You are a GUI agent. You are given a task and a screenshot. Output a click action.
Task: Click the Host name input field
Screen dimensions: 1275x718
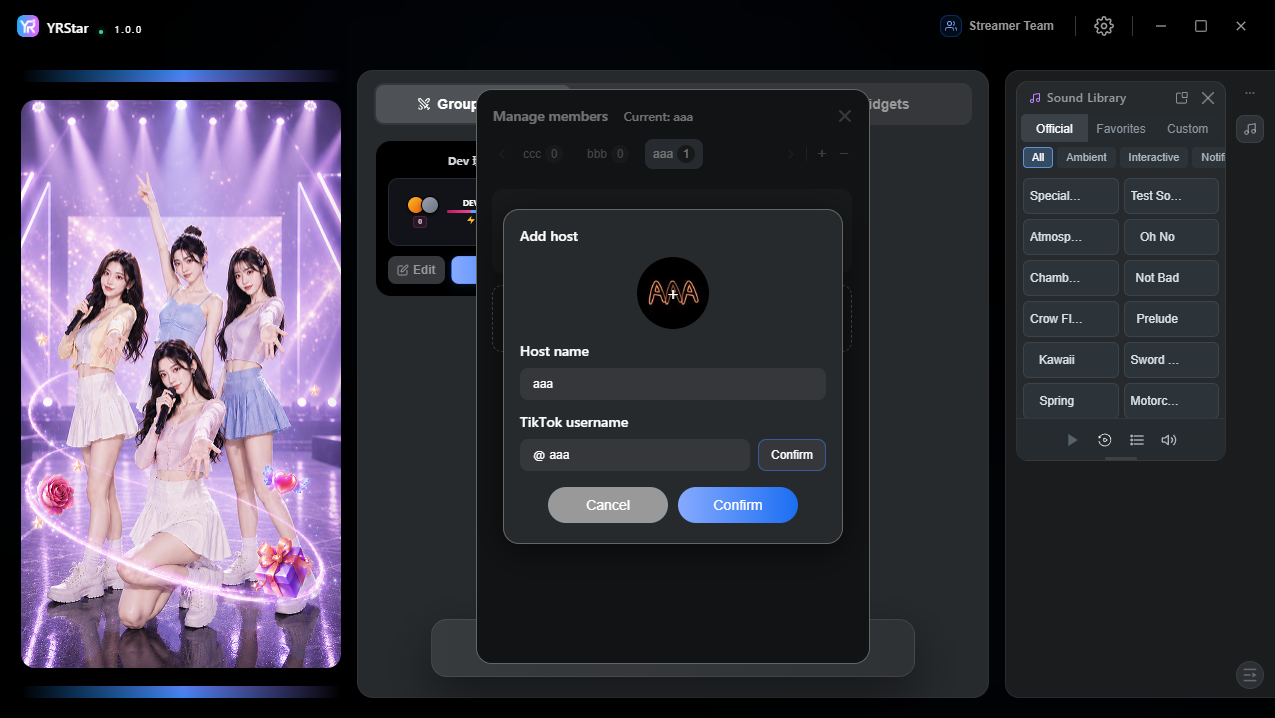[673, 384]
